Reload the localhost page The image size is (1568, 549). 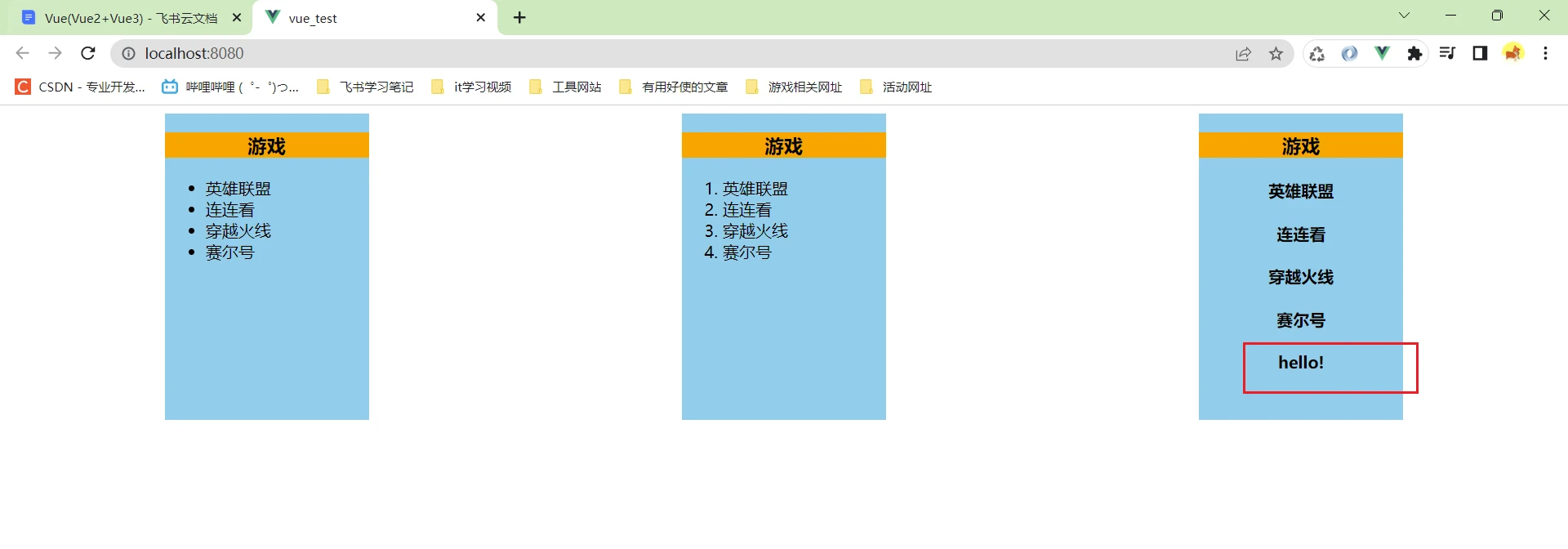[x=88, y=54]
